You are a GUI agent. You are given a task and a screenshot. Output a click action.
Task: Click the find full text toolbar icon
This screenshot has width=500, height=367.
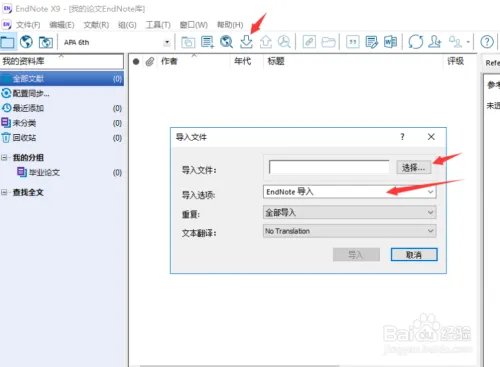pyautogui.click(x=284, y=42)
